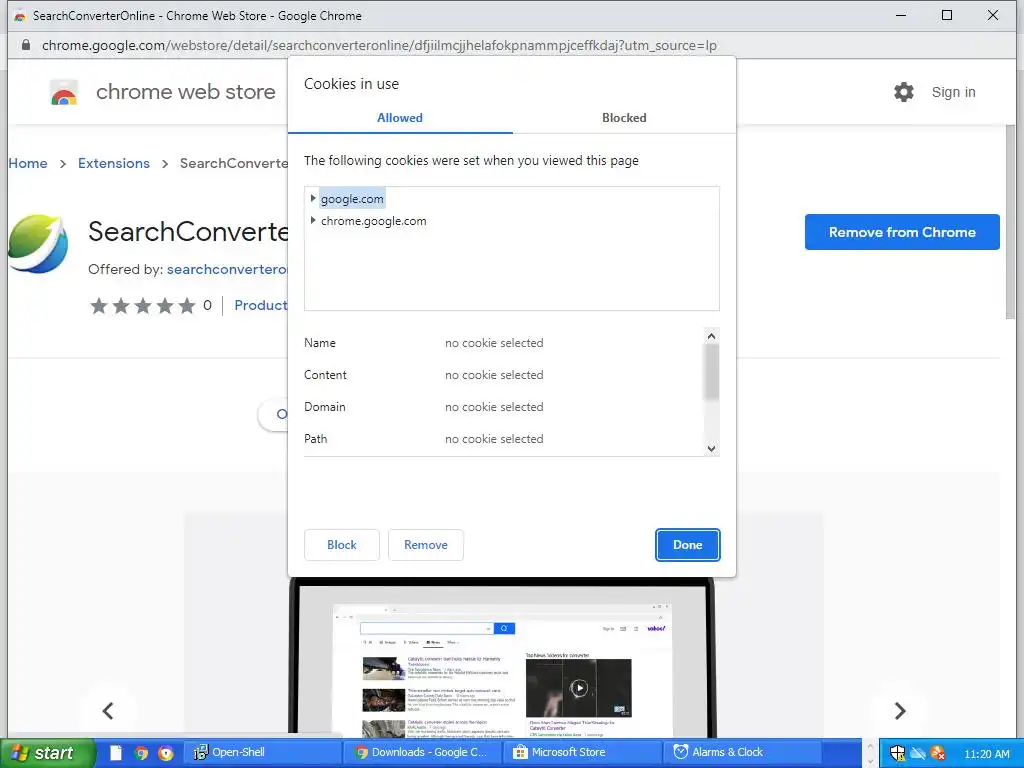Click the Remove cookie button
Screen dimensions: 1024x768
[426, 545]
